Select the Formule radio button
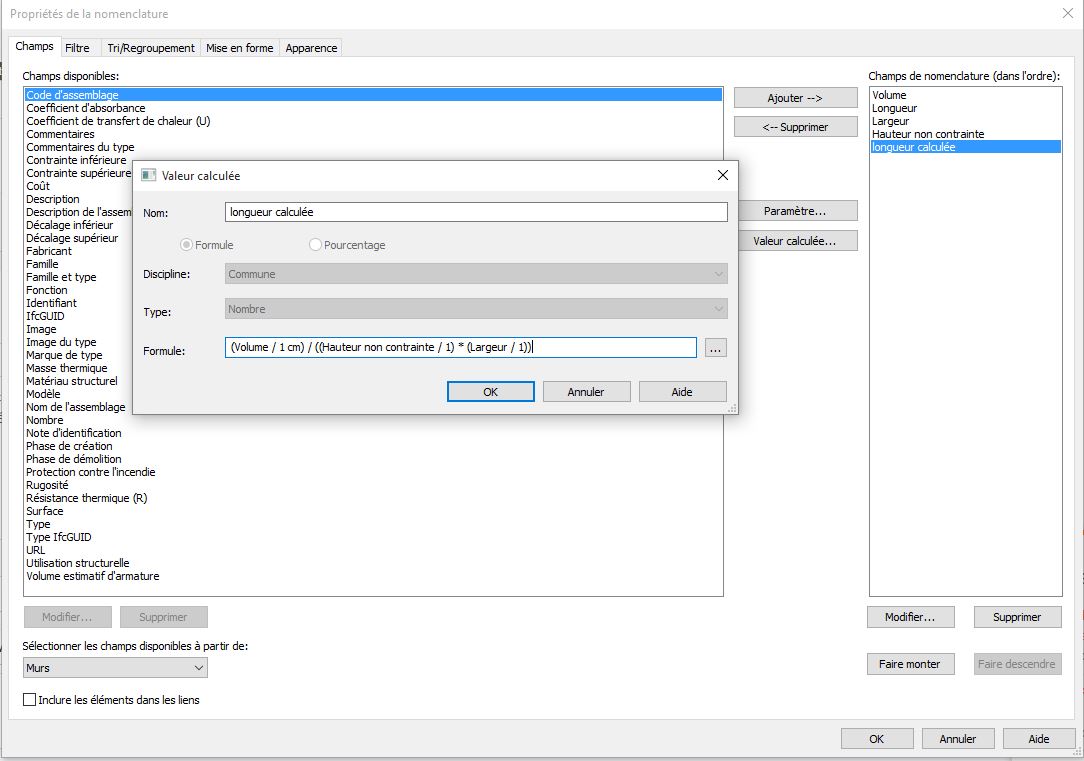This screenshot has width=1084, height=761. [186, 245]
